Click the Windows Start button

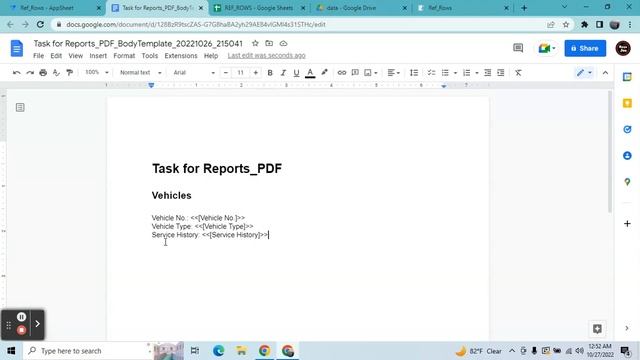11,351
